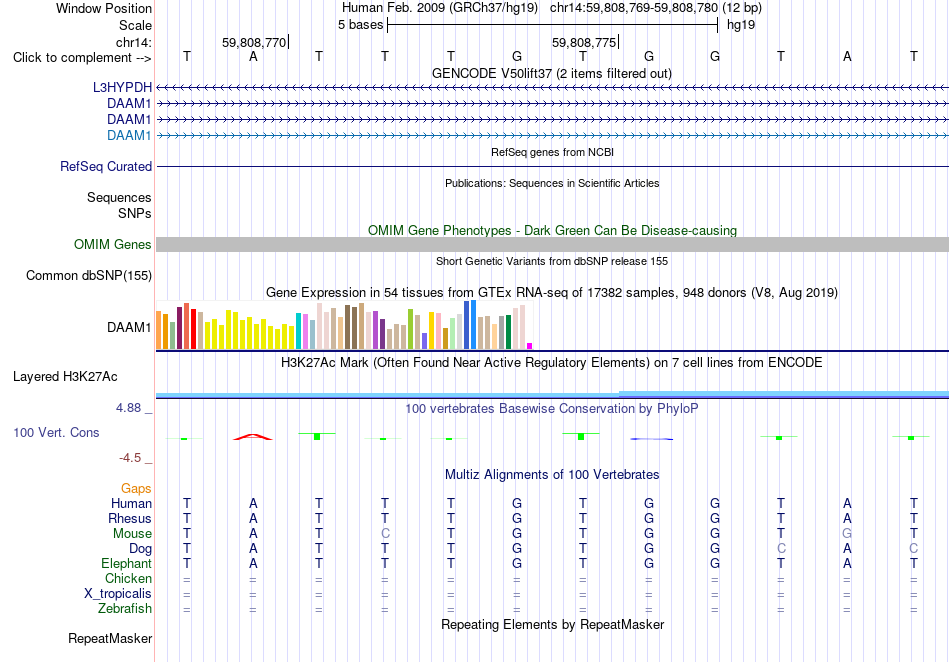
Task: Select the Elephant species label
Action: tap(127, 563)
